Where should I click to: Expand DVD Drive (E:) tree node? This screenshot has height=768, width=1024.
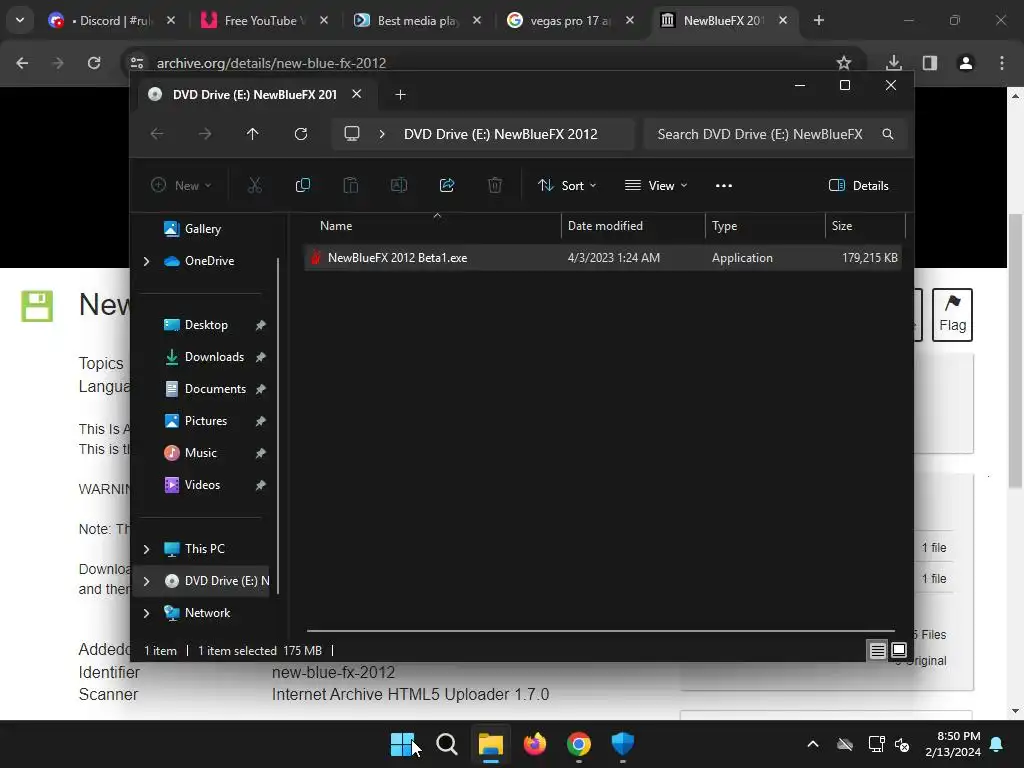pos(146,581)
